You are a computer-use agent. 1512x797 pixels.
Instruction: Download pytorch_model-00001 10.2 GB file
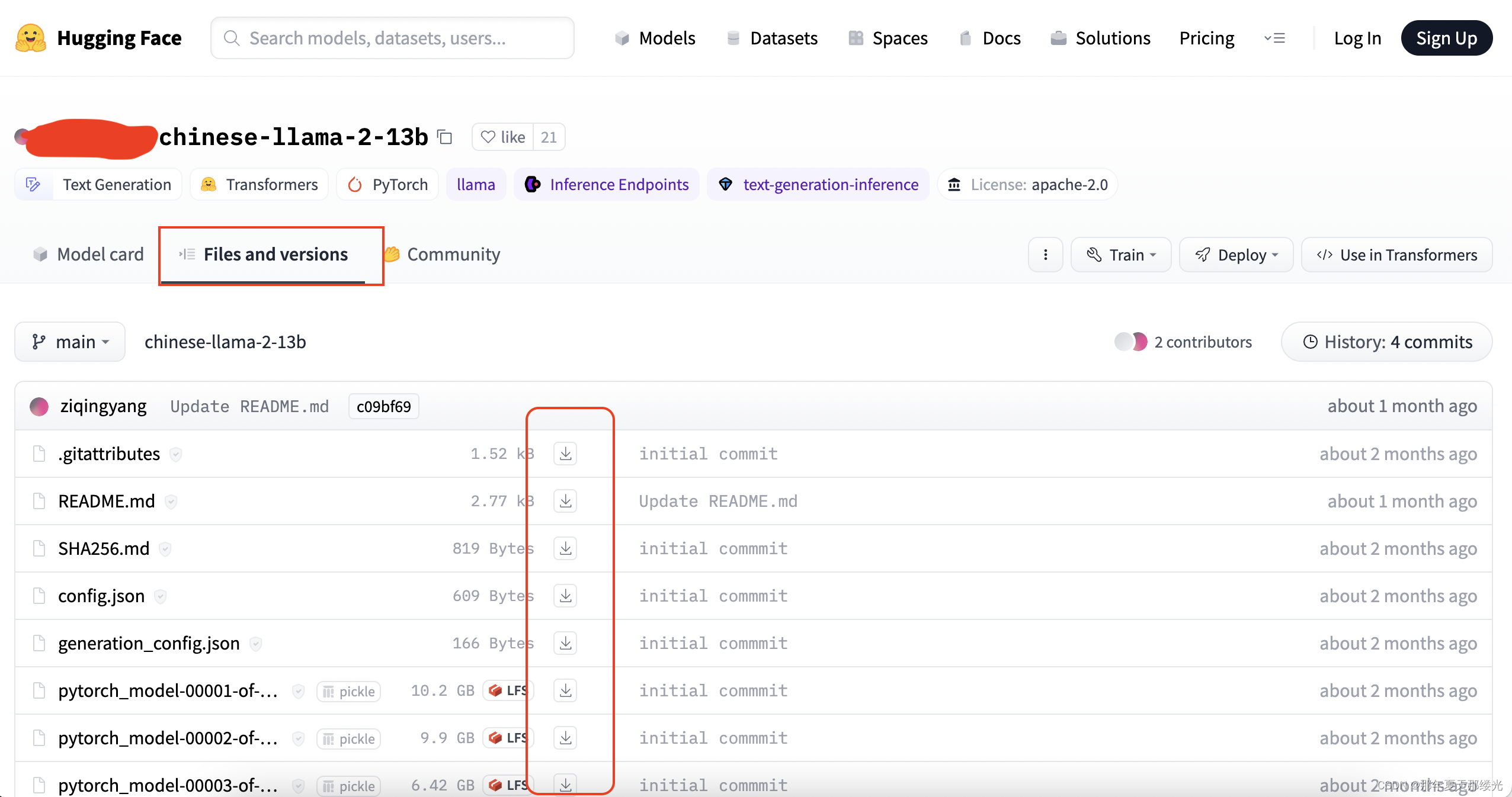(x=565, y=690)
